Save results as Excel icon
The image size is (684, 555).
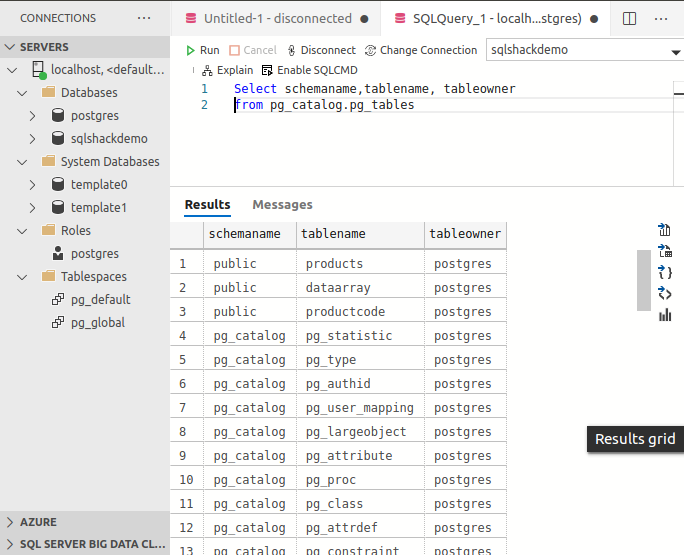(665, 251)
